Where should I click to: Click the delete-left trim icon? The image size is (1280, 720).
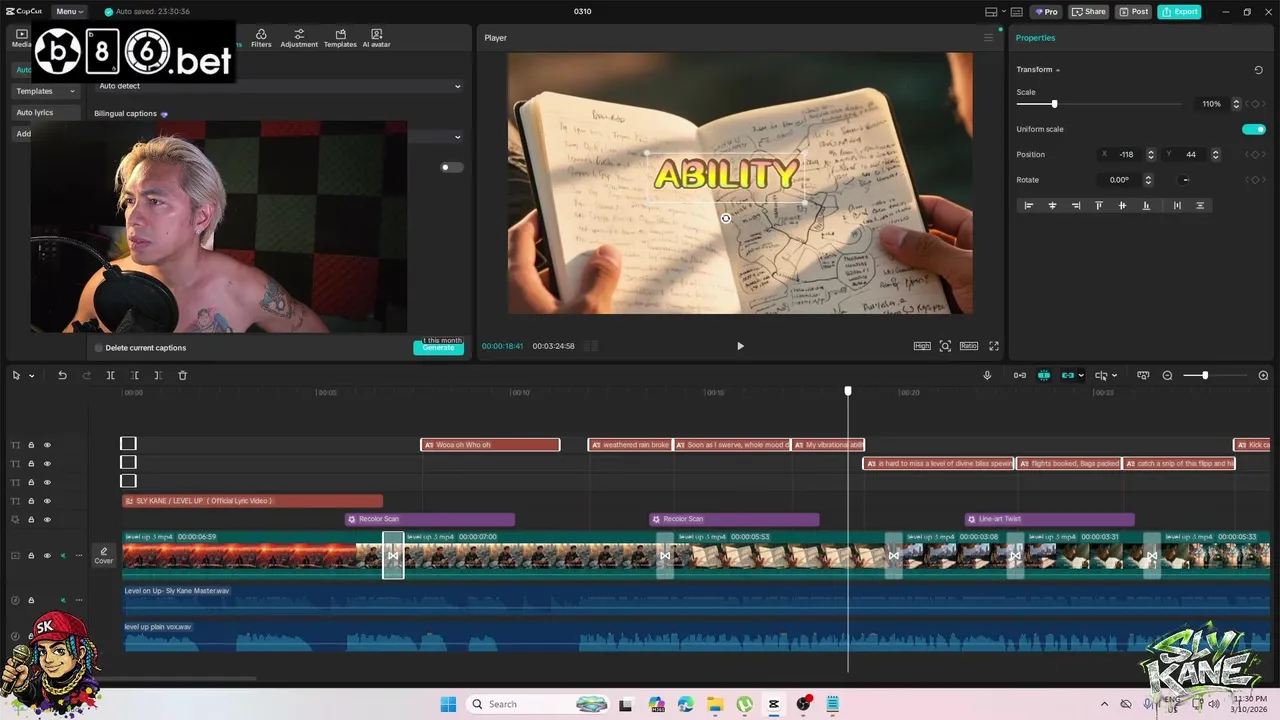(134, 375)
